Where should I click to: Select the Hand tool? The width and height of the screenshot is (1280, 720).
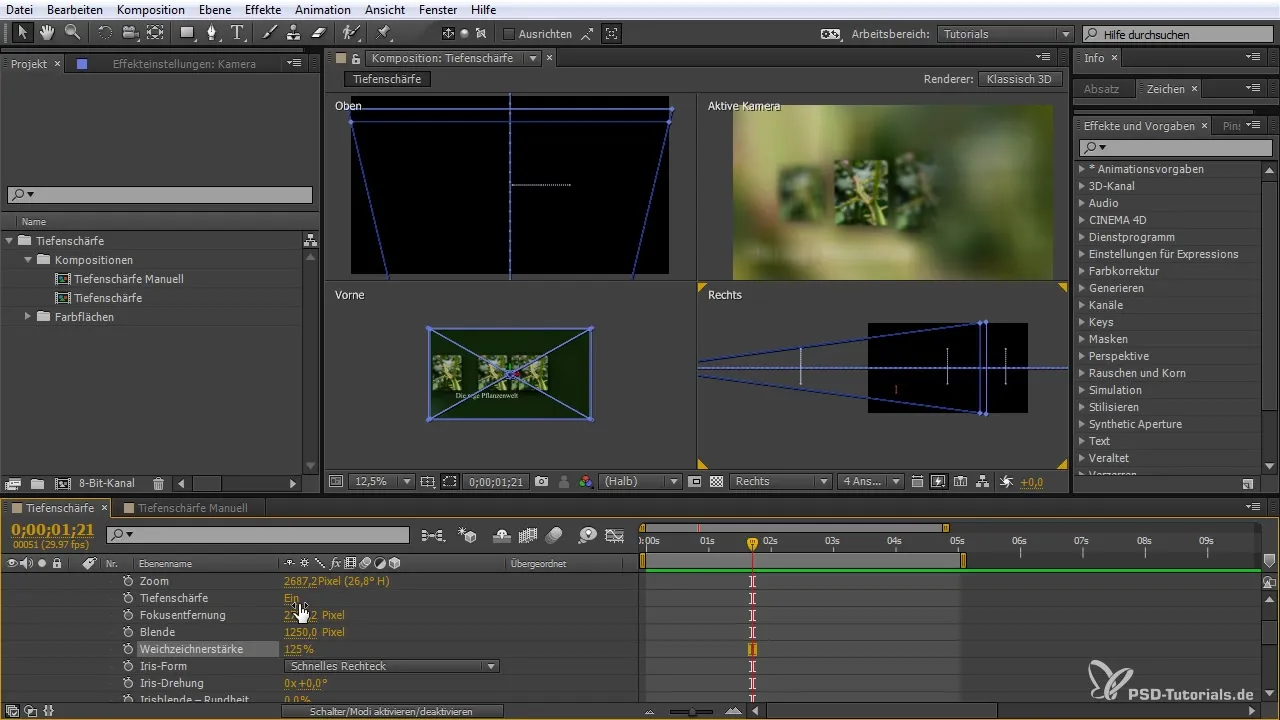pyautogui.click(x=47, y=33)
